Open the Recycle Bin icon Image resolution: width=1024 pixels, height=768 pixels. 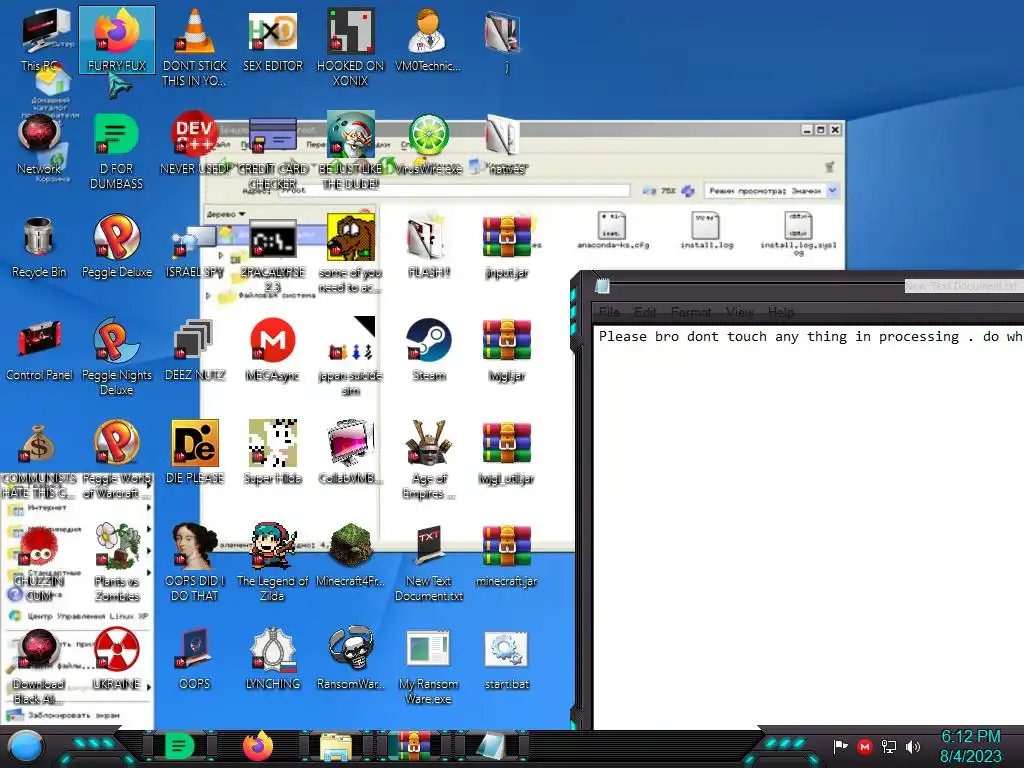pyautogui.click(x=39, y=246)
